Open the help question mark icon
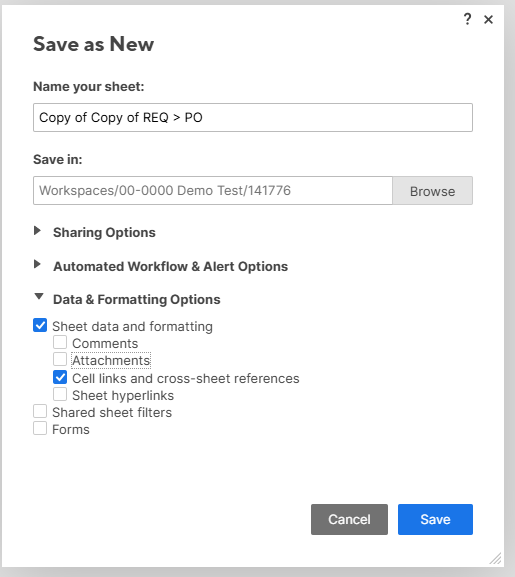515x577 pixels. [x=467, y=19]
